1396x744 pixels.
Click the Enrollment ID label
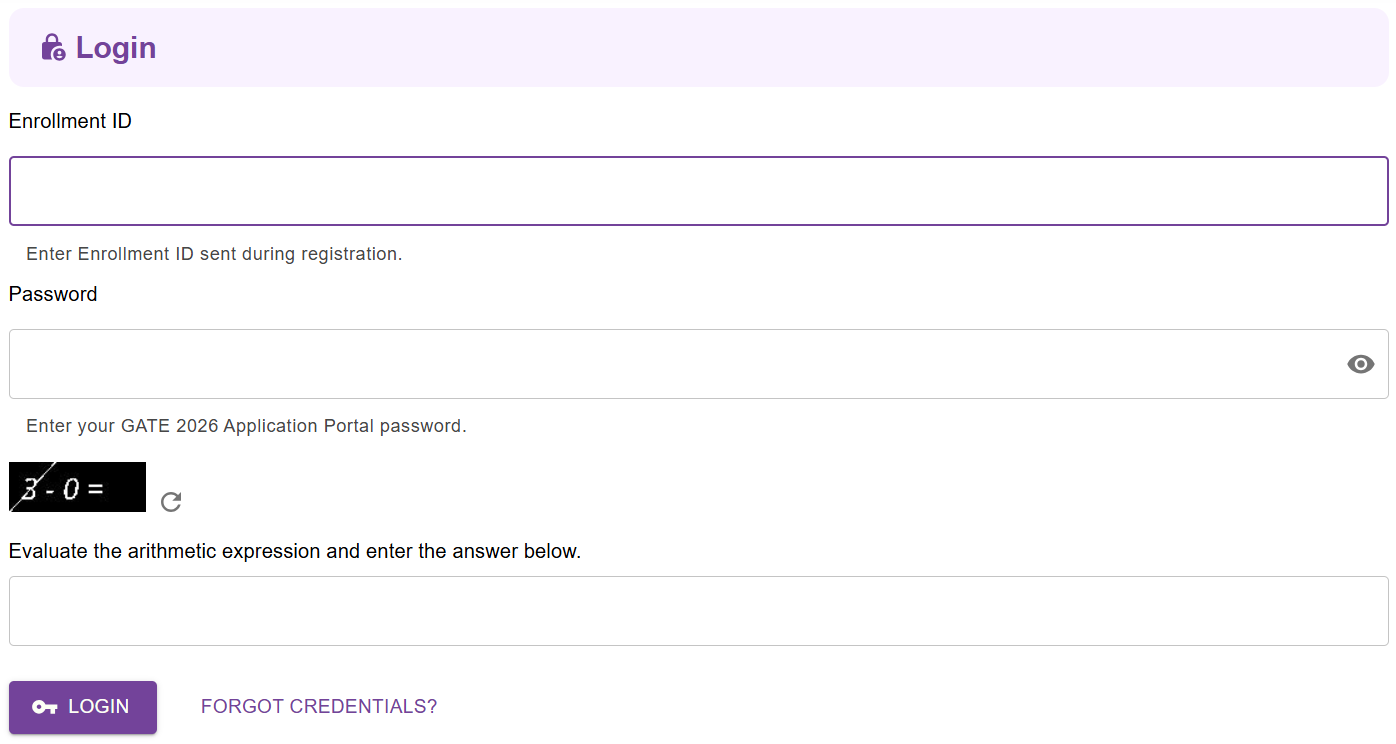[x=69, y=120]
